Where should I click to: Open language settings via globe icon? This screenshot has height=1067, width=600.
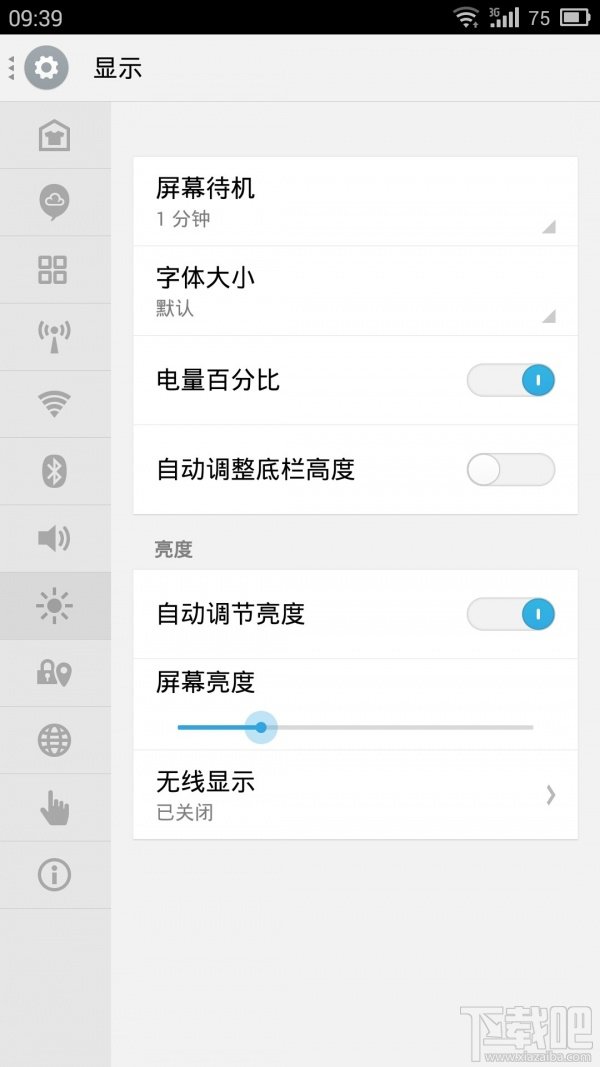point(55,740)
